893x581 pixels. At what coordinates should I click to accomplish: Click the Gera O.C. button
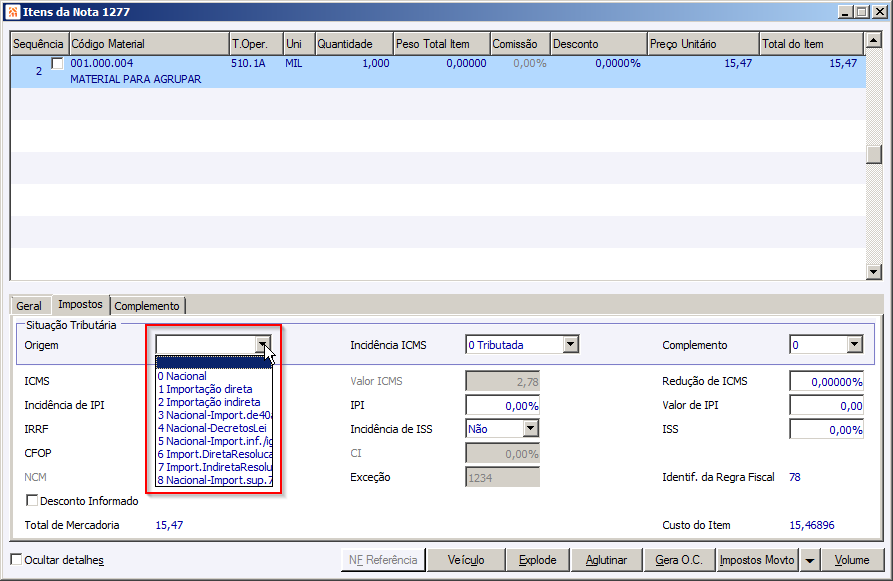coord(679,560)
